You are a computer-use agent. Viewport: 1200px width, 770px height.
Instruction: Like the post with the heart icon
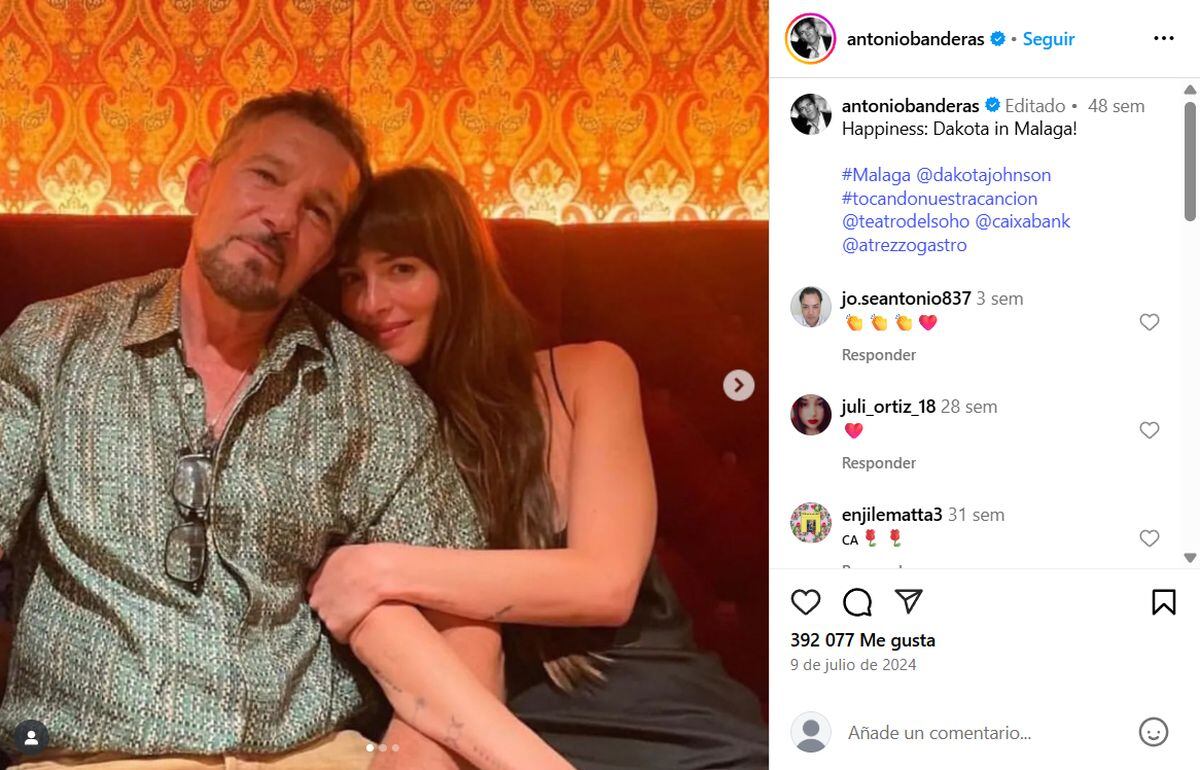click(806, 602)
